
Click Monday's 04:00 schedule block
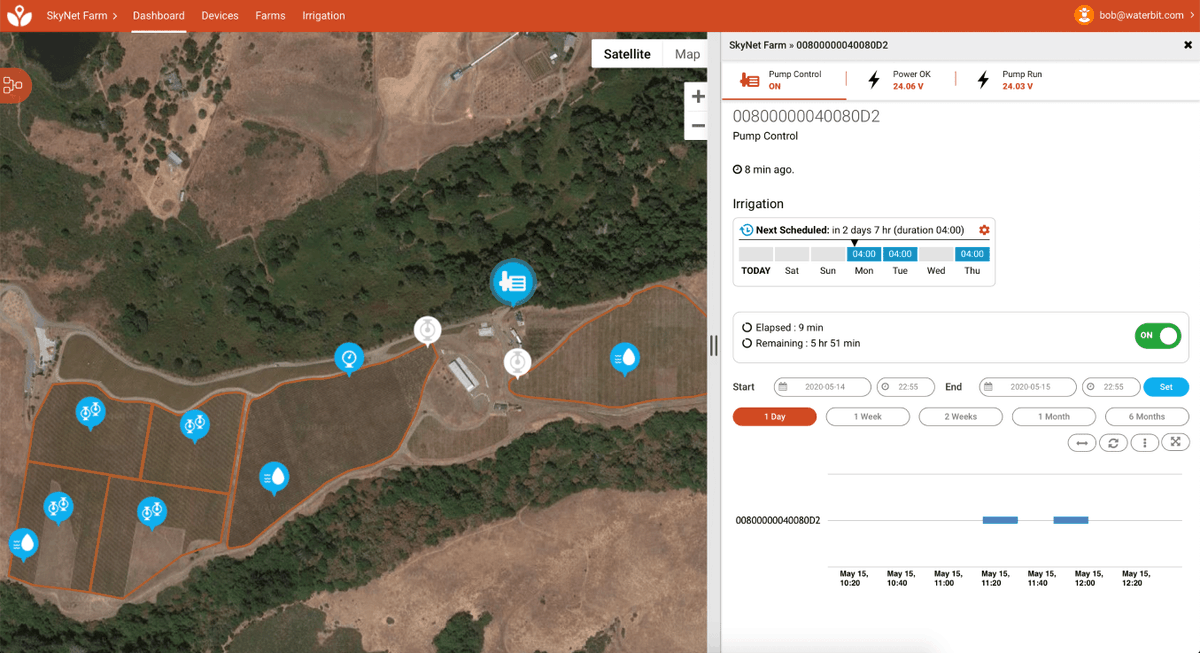click(x=864, y=254)
